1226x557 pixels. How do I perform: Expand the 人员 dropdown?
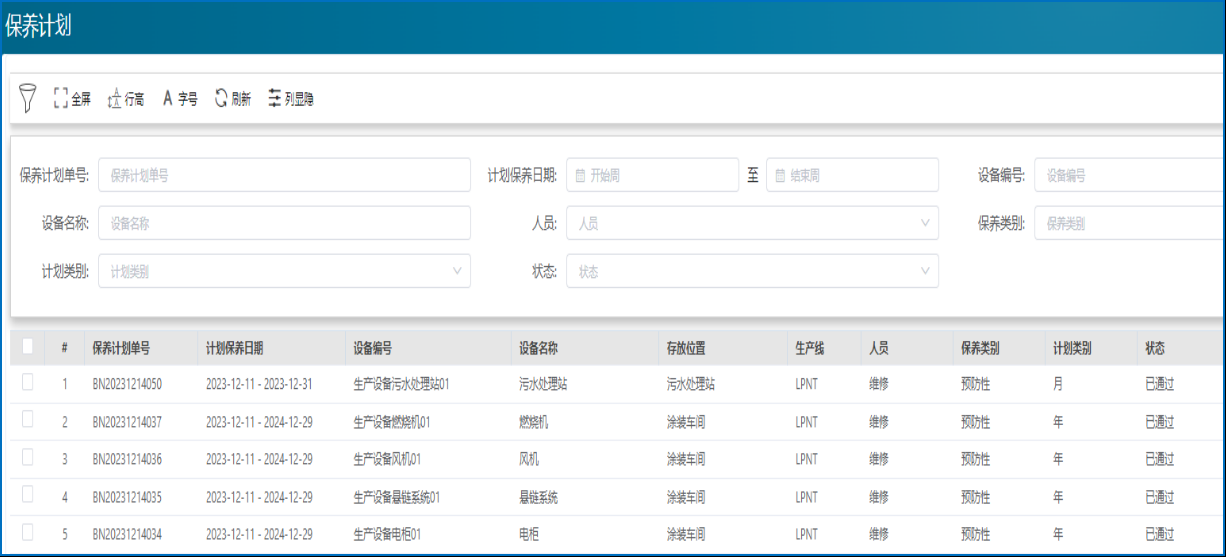[x=752, y=223]
